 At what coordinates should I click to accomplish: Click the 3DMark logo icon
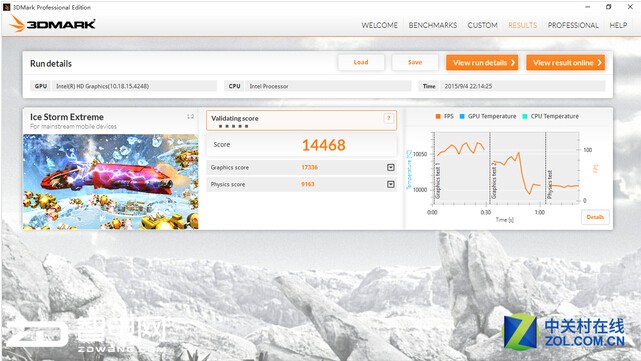tap(53, 24)
